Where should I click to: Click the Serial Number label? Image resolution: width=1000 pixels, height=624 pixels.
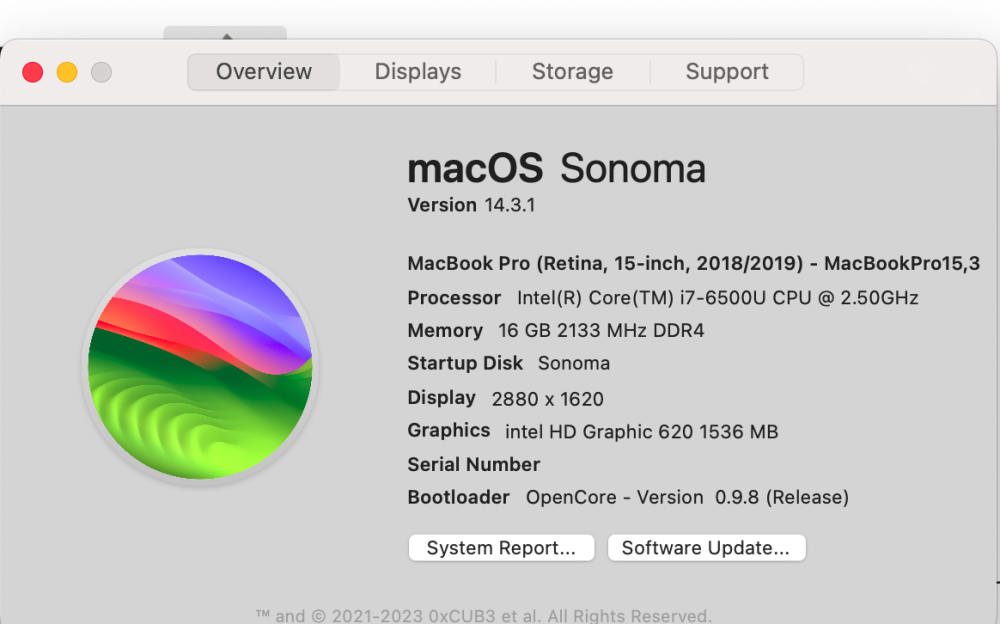474,464
